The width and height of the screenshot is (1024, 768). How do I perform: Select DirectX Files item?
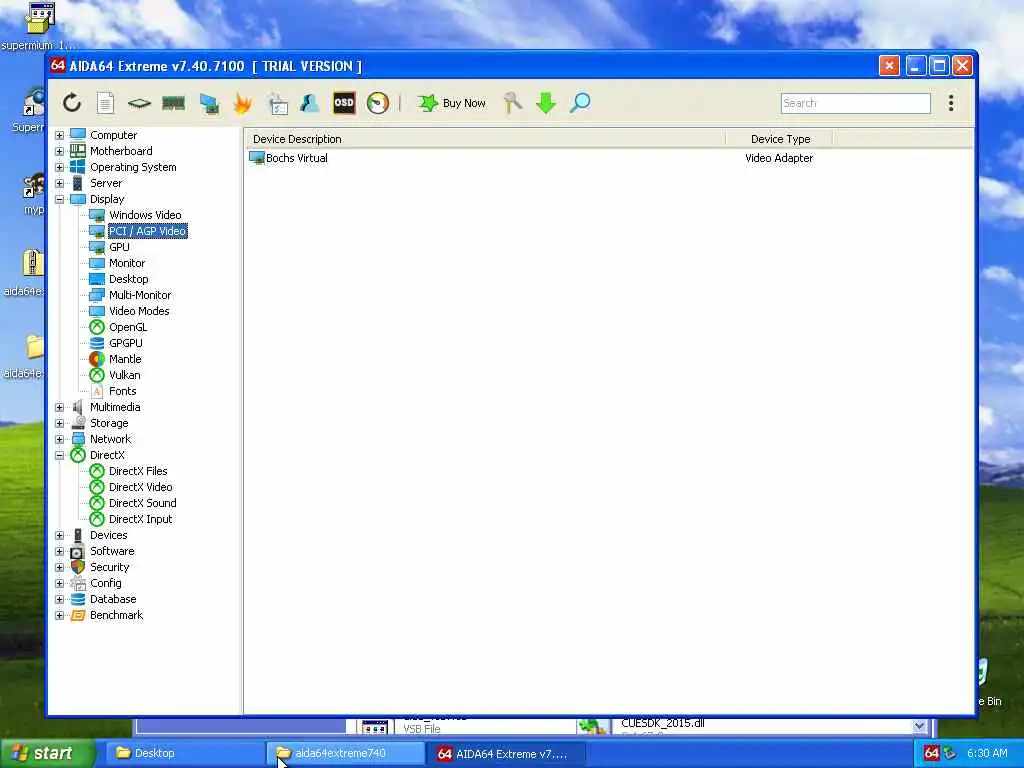tap(138, 471)
